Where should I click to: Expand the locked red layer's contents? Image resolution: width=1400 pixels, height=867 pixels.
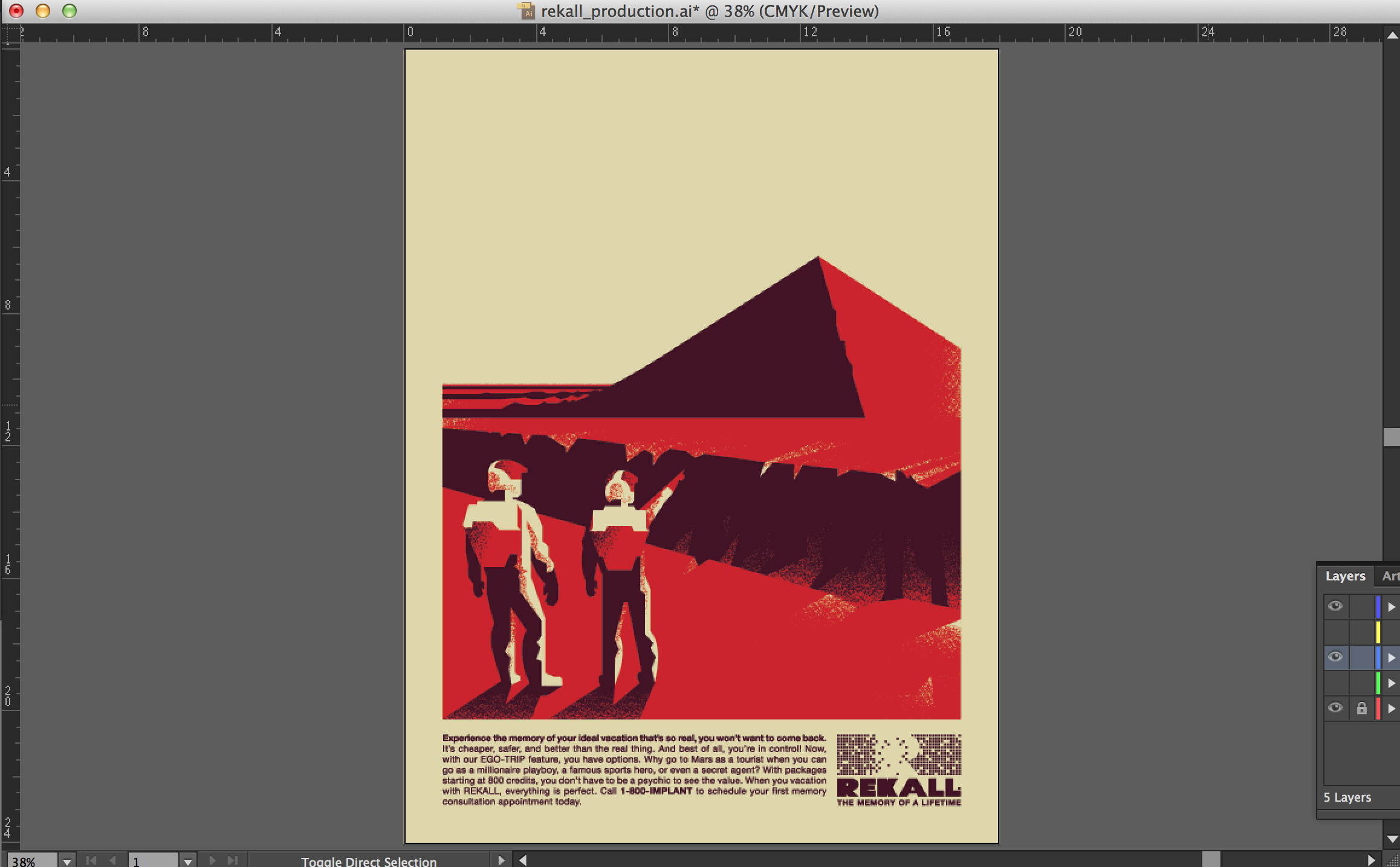pyautogui.click(x=1392, y=708)
